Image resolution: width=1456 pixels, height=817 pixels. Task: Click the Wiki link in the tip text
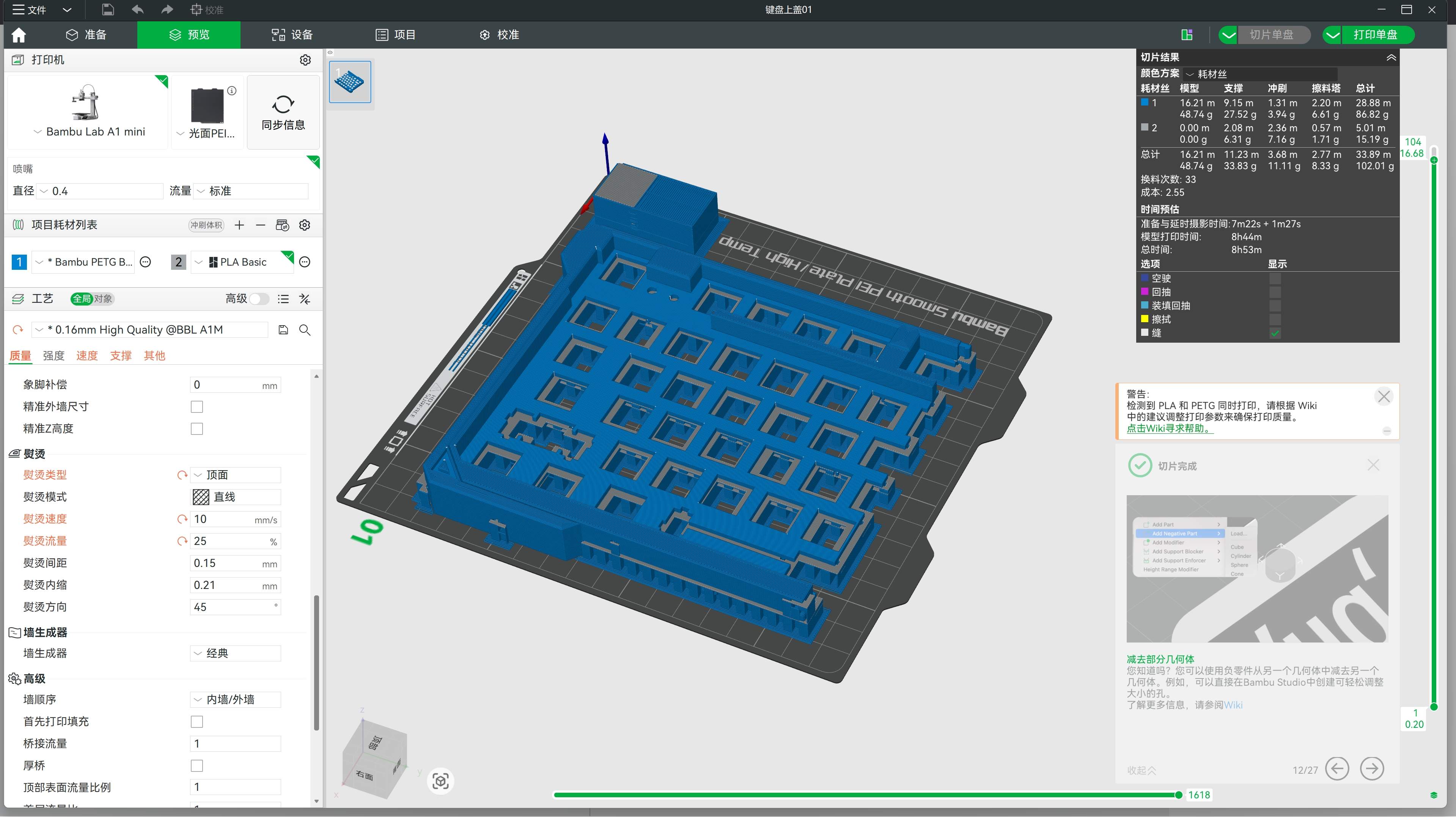pos(1233,705)
